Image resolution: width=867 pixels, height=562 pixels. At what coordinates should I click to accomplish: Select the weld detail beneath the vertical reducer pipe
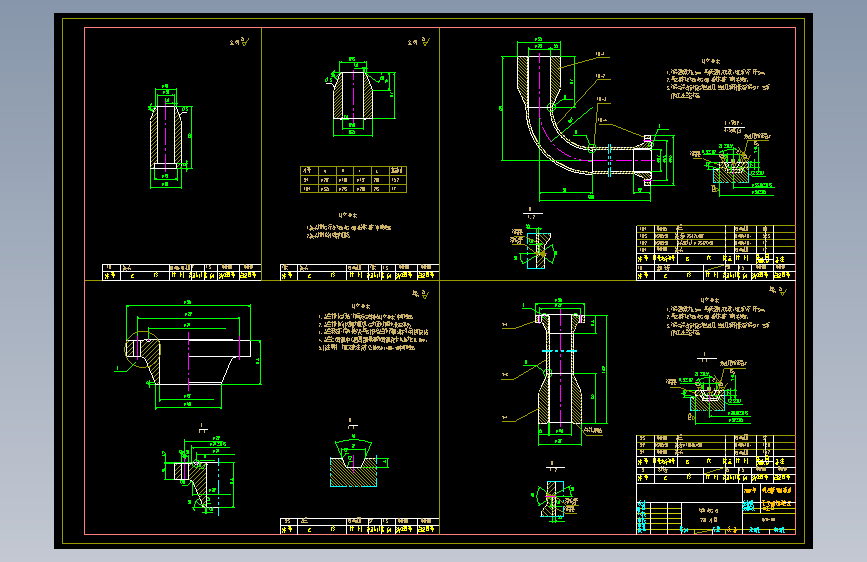[556, 497]
